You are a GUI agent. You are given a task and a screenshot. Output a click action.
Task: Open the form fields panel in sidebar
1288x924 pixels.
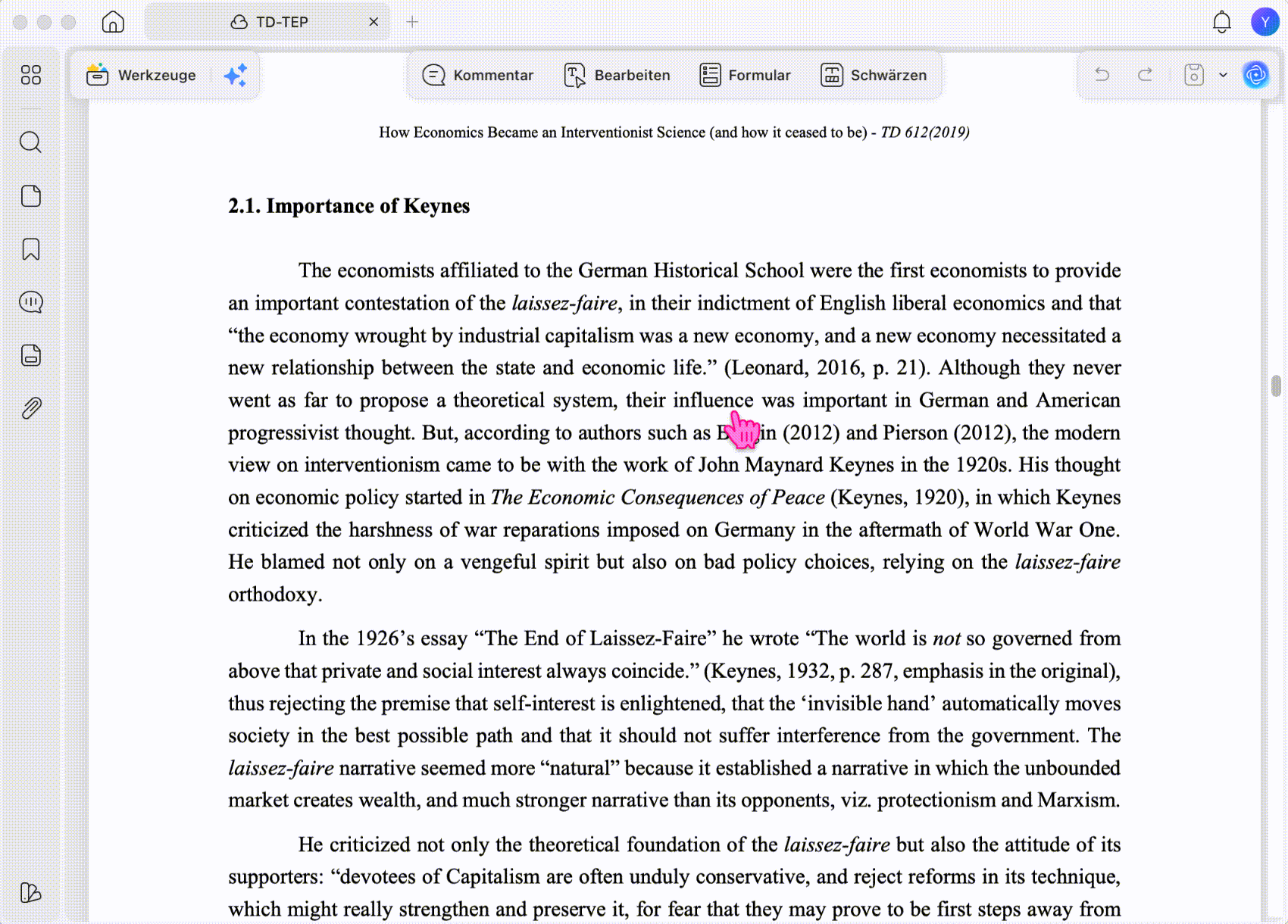31,355
